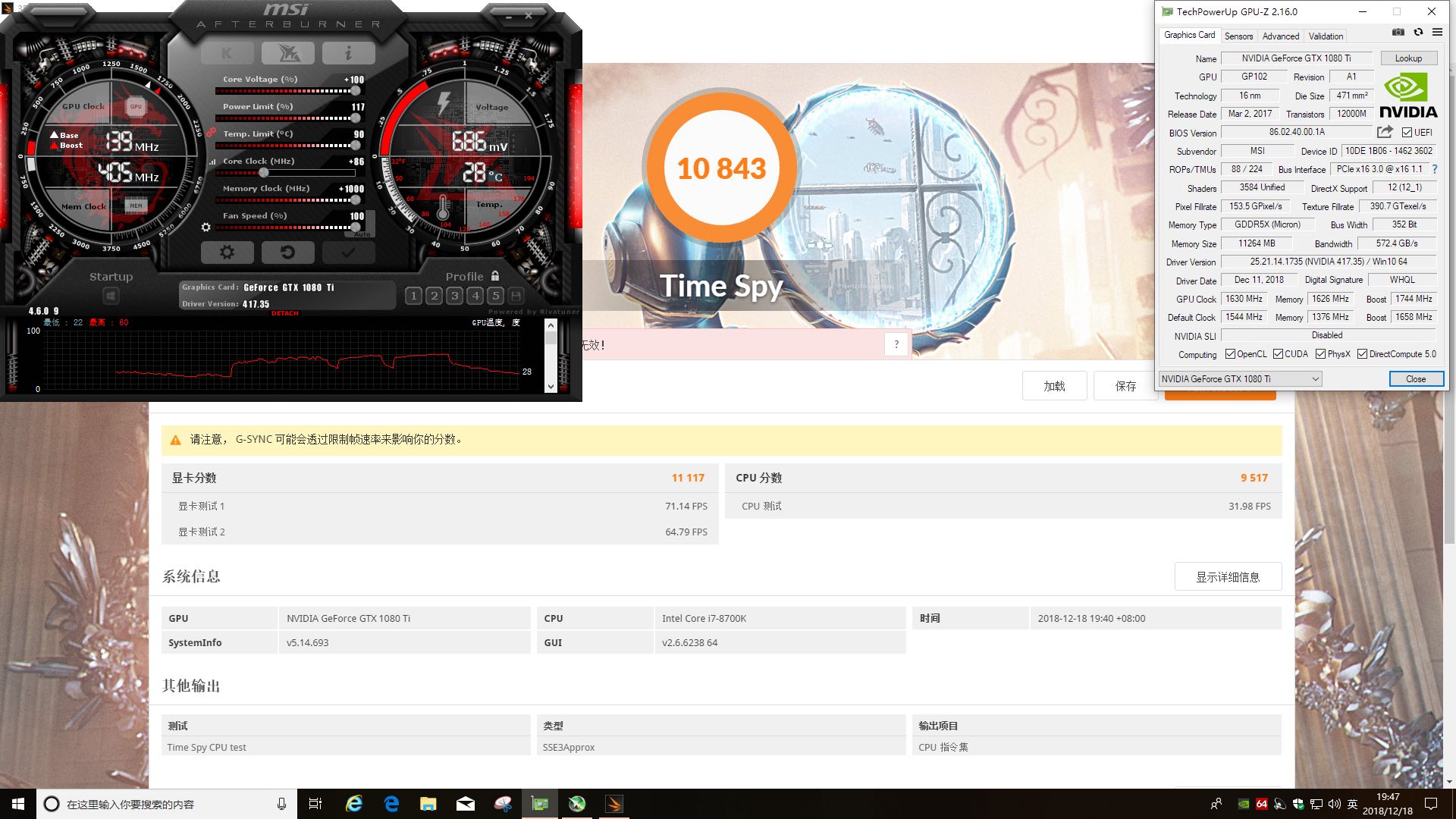The height and width of the screenshot is (819, 1456).
Task: Click the Memory Clock slider handle
Action: click(x=355, y=200)
